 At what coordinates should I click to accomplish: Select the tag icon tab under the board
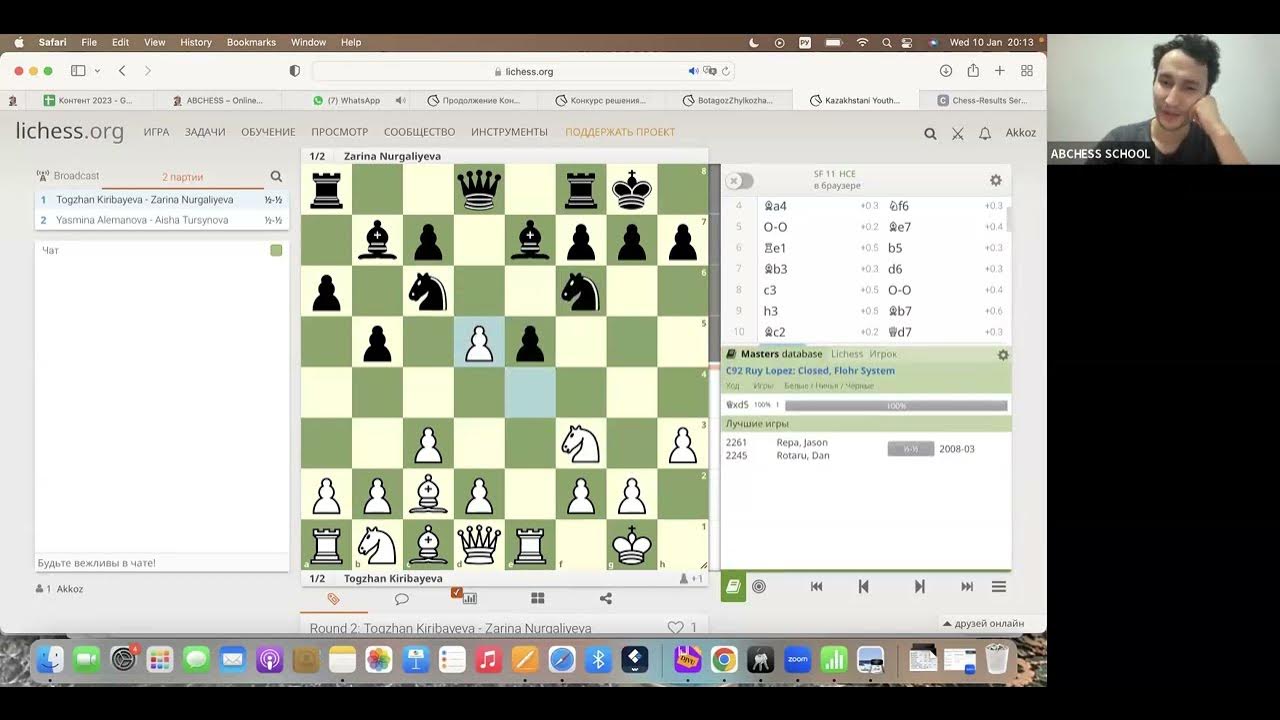334,599
